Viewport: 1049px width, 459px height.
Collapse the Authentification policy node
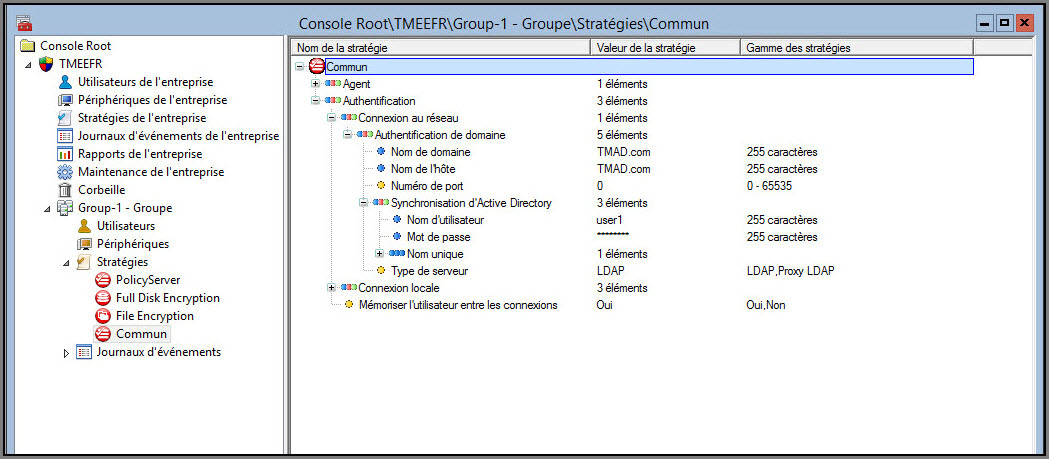pyautogui.click(x=316, y=101)
